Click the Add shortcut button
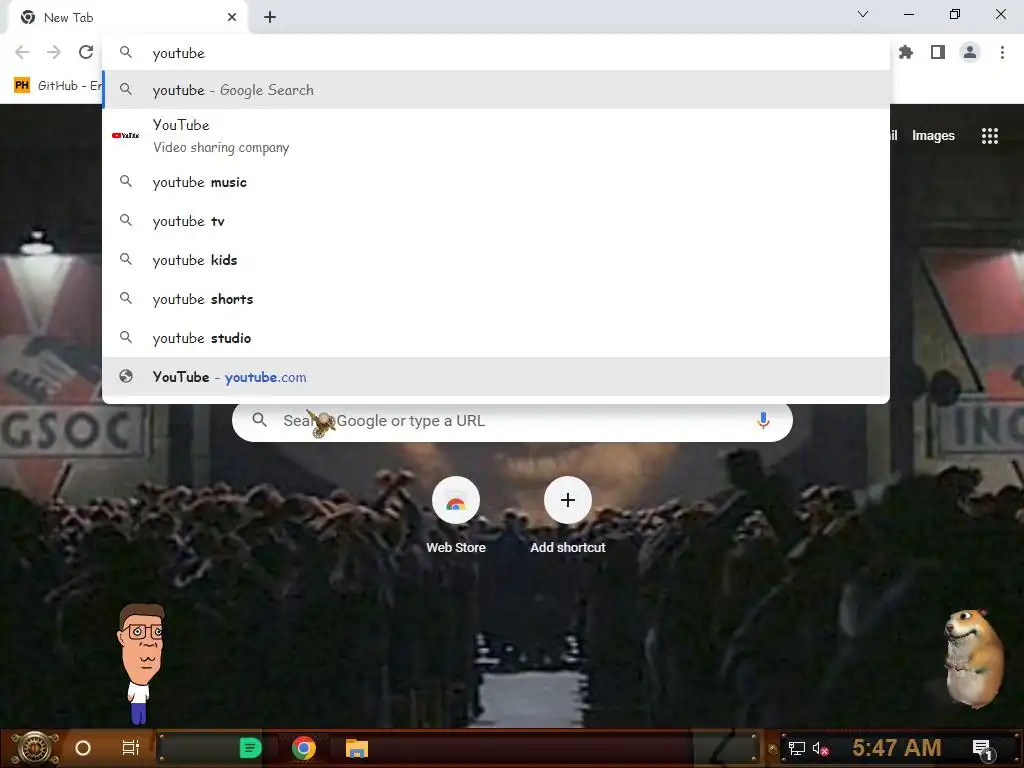 tap(568, 516)
